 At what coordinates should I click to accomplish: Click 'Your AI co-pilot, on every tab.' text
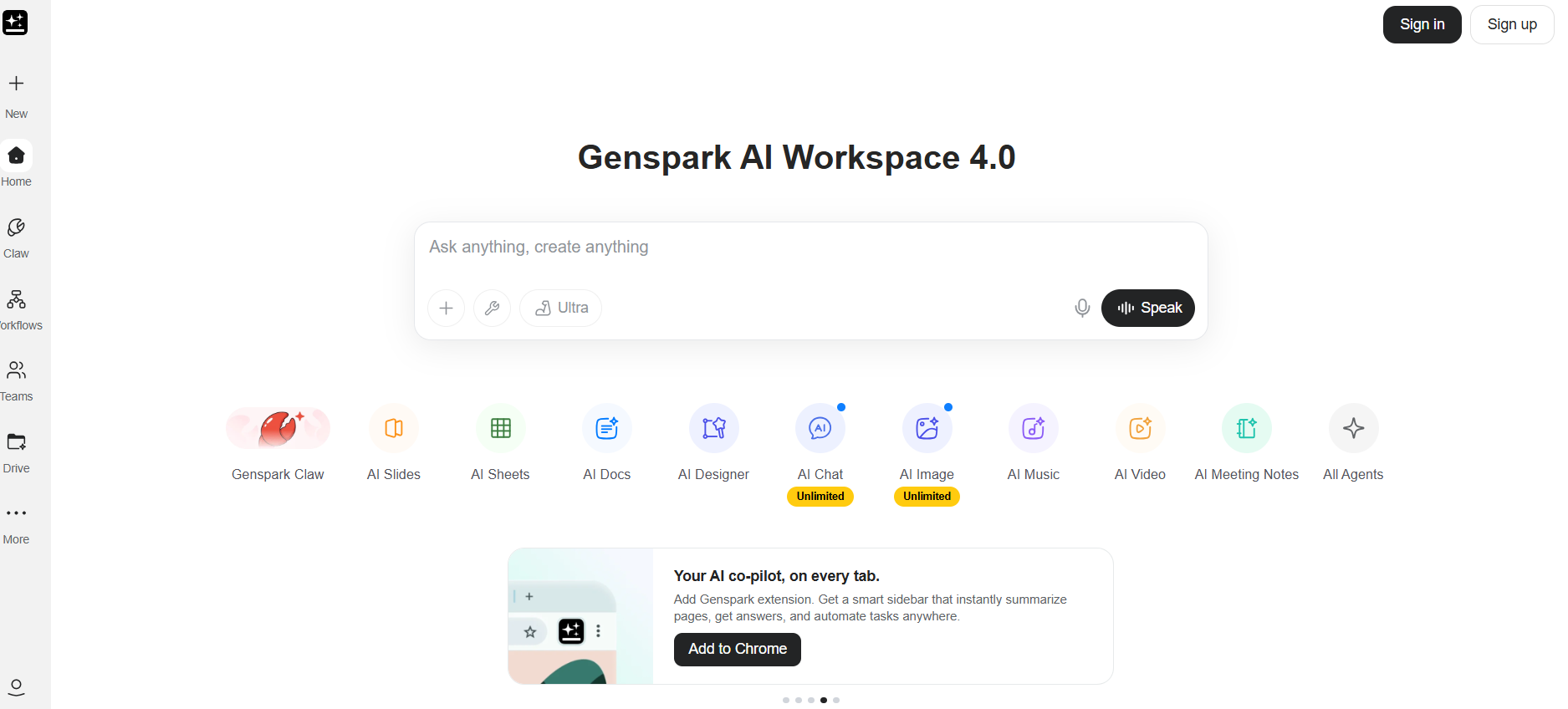tap(777, 576)
